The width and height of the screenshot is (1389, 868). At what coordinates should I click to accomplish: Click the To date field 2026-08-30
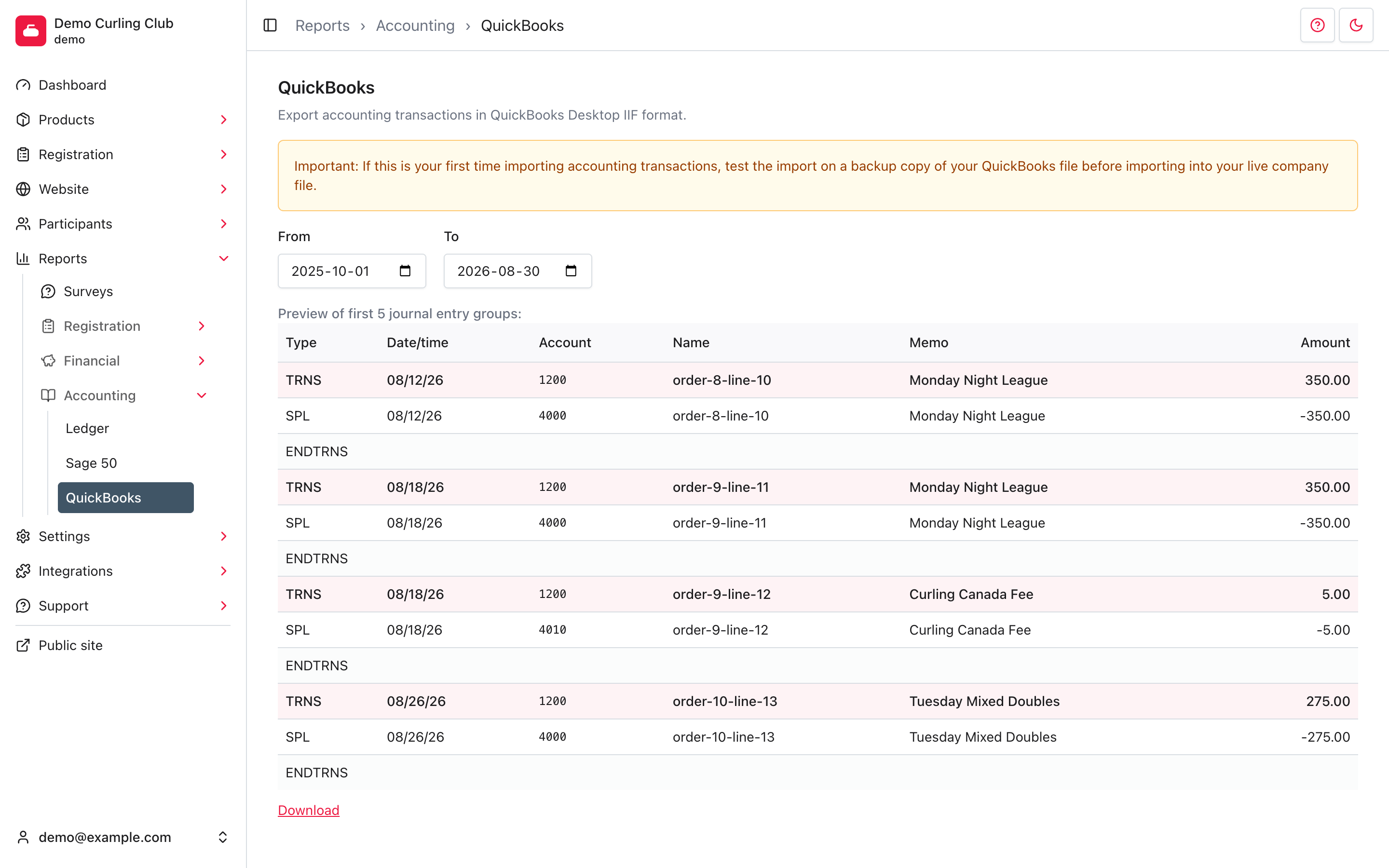pos(517,271)
